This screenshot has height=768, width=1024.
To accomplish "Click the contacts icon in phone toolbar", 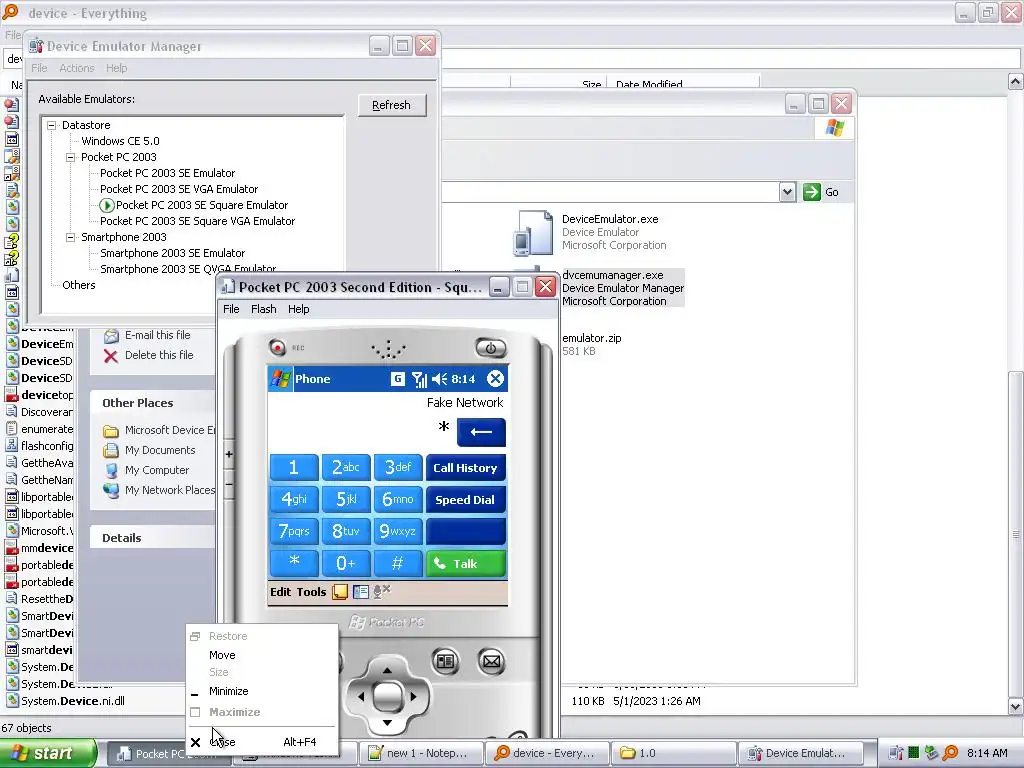I will coord(360,592).
